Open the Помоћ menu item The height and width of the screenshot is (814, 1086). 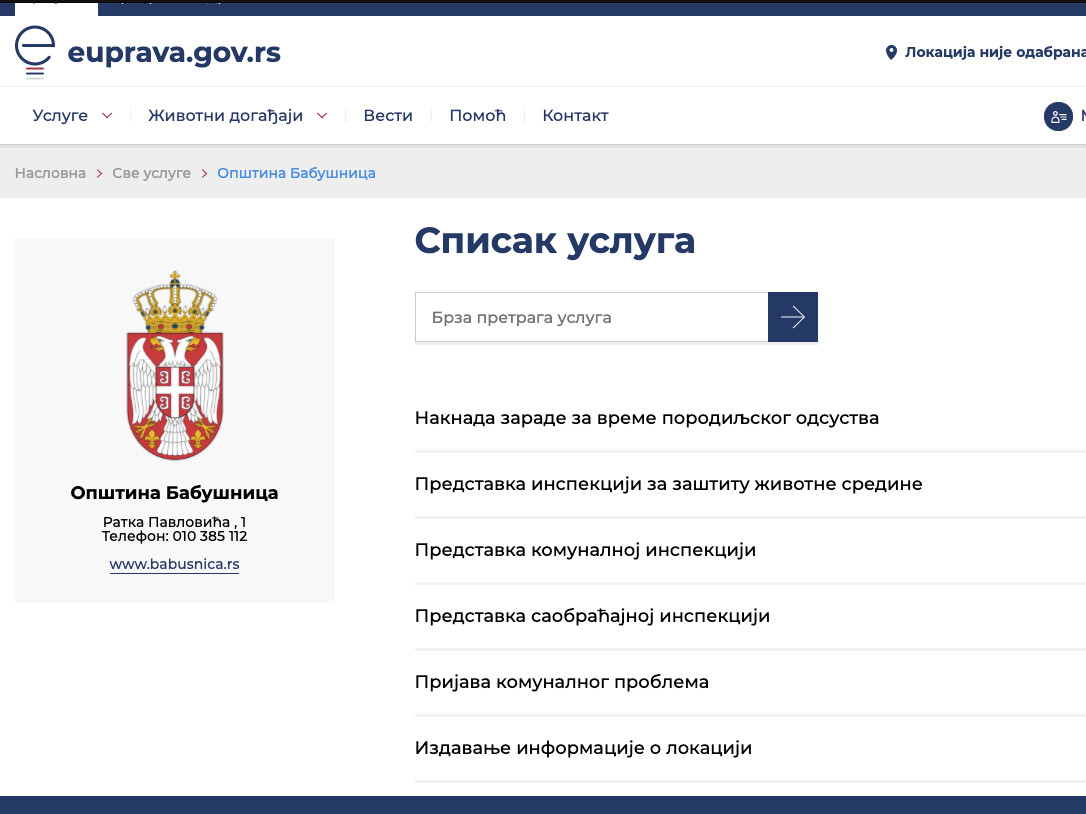pyautogui.click(x=477, y=116)
